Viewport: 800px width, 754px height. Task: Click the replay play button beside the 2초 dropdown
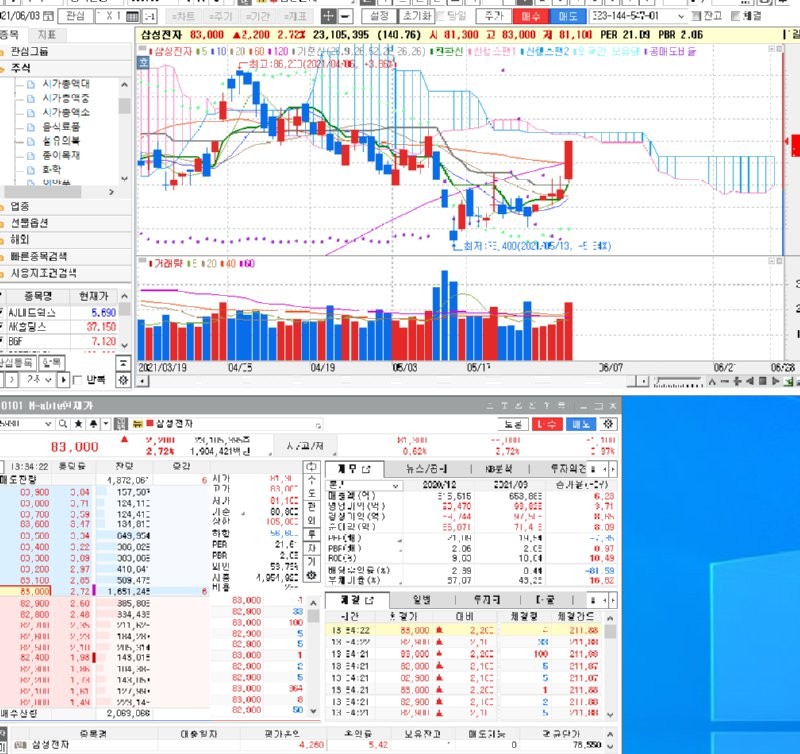point(63,380)
